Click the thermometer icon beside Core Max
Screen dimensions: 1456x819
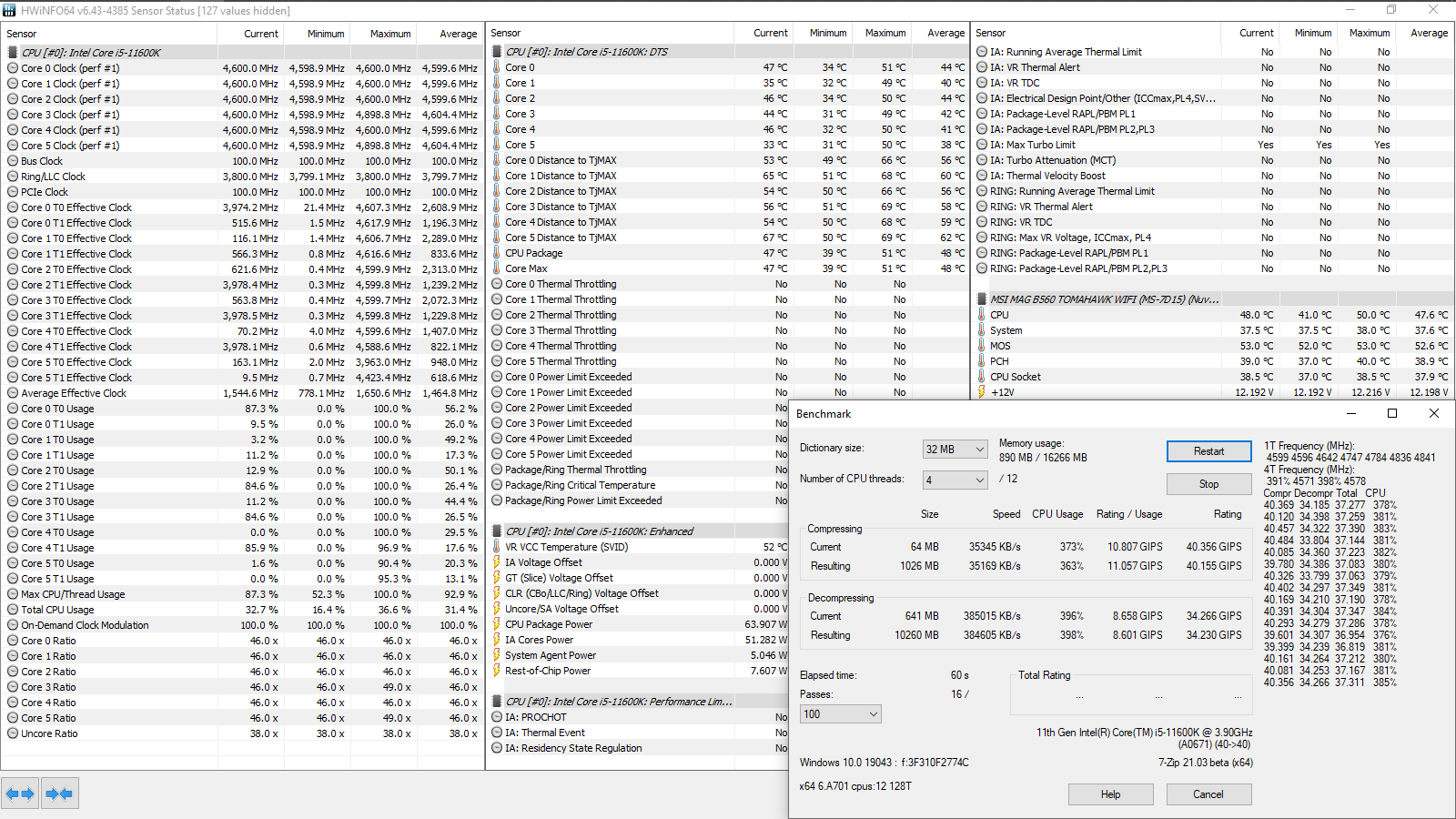point(497,268)
